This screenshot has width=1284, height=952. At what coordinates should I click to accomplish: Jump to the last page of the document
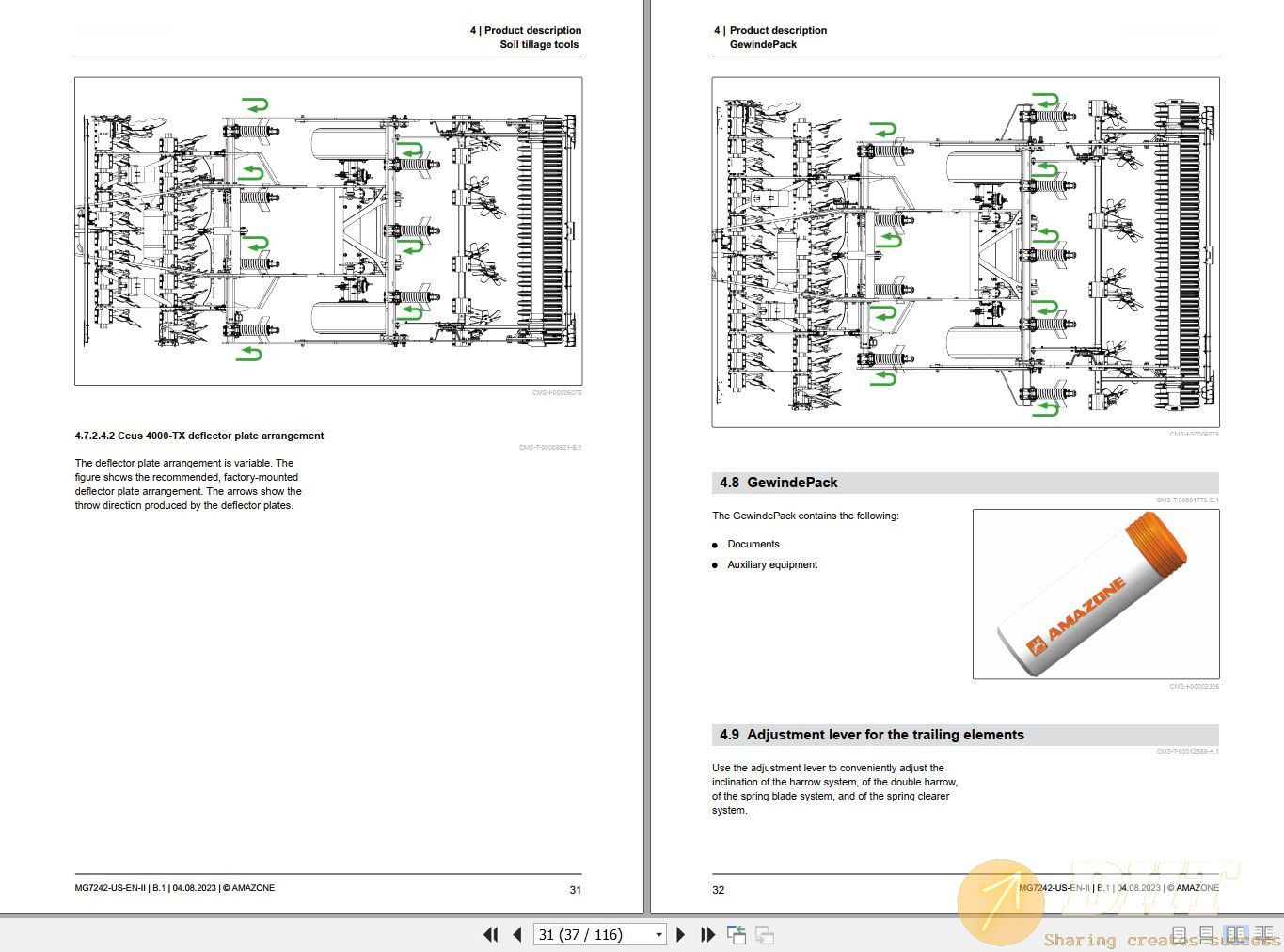[x=708, y=934]
